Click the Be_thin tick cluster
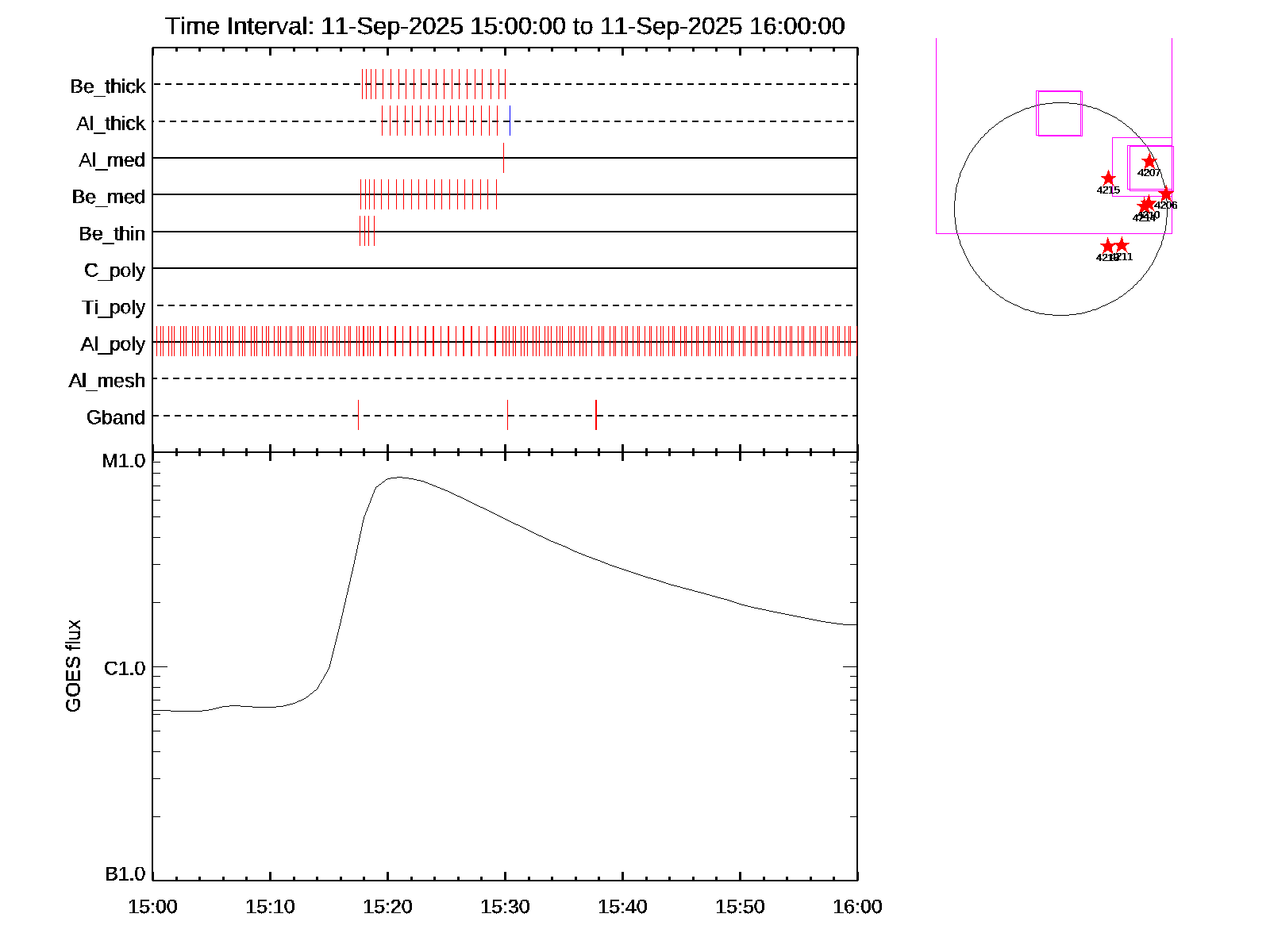This screenshot has height=952, width=1270. coord(367,231)
